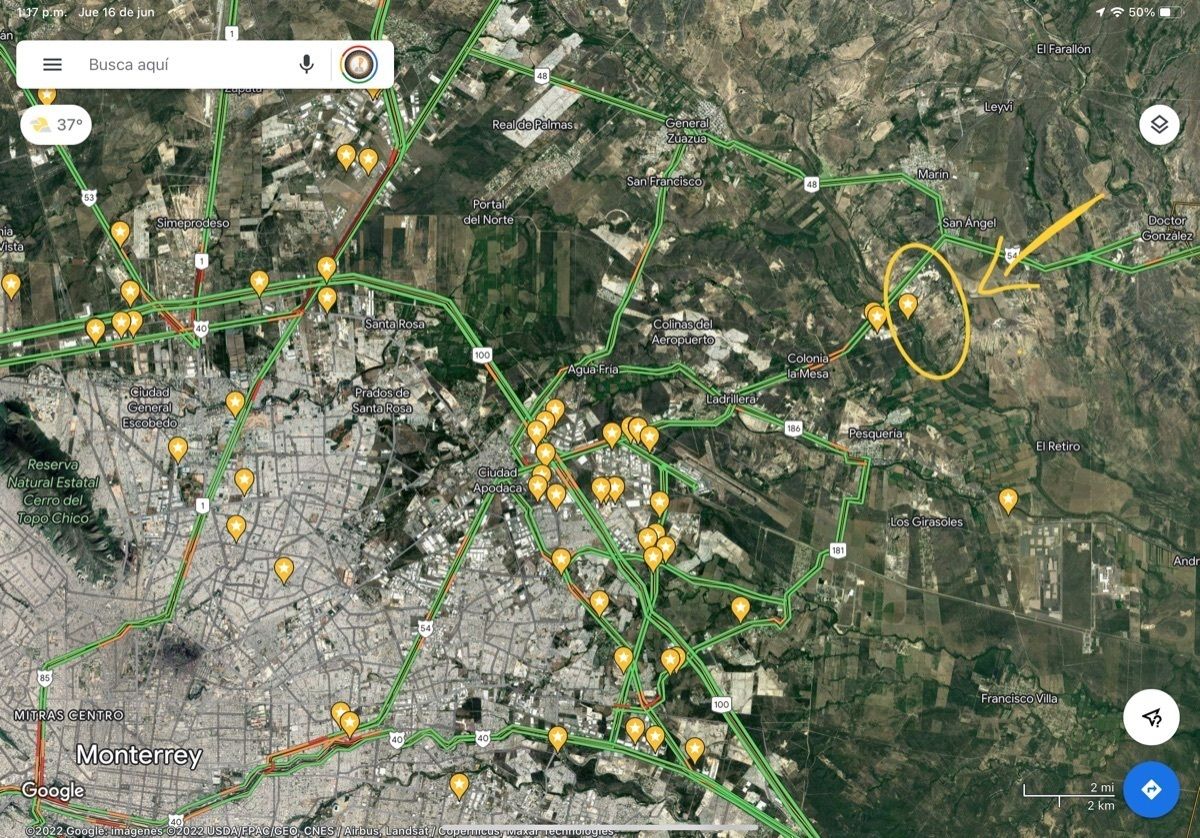
Task: Type in the 'Busca aquí' search field
Action: [180, 65]
